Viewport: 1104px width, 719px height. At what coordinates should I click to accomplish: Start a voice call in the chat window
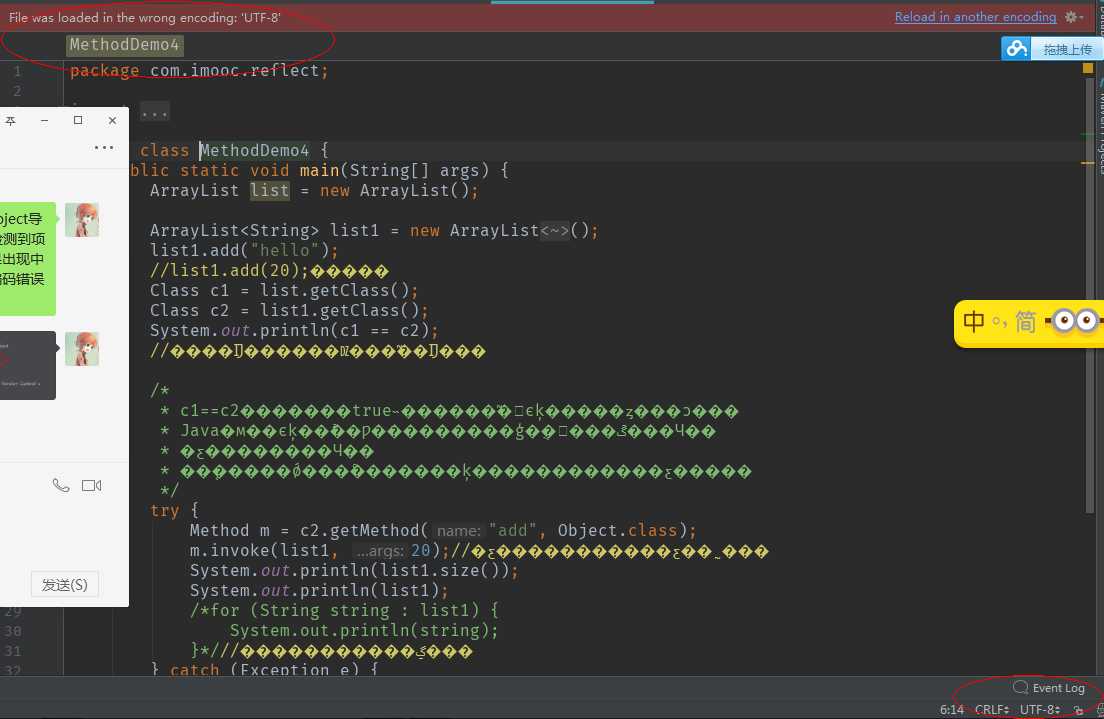pyautogui.click(x=61, y=485)
